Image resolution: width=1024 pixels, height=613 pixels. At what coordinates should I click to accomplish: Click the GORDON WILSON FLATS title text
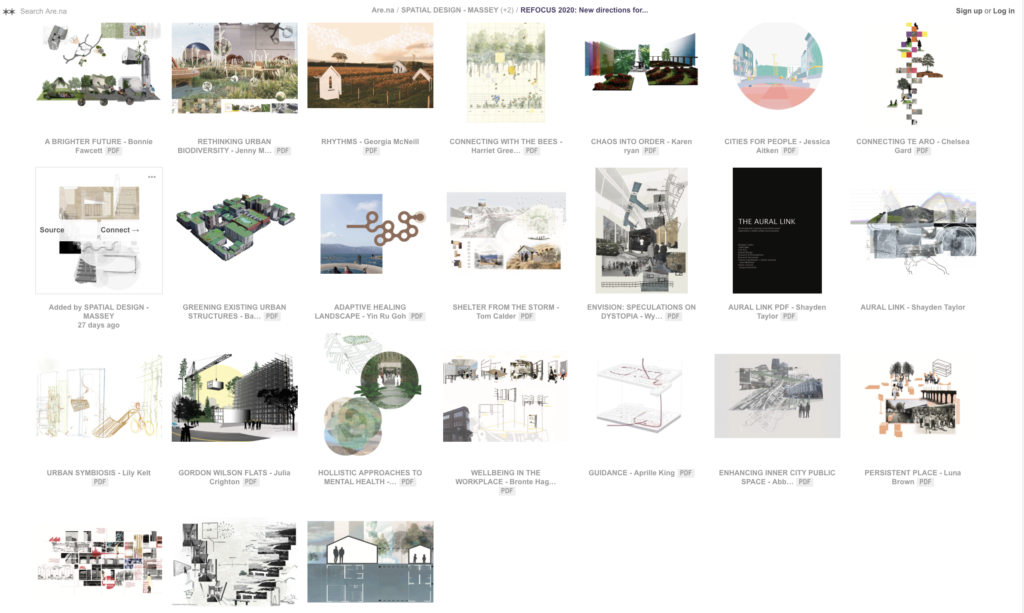click(234, 477)
